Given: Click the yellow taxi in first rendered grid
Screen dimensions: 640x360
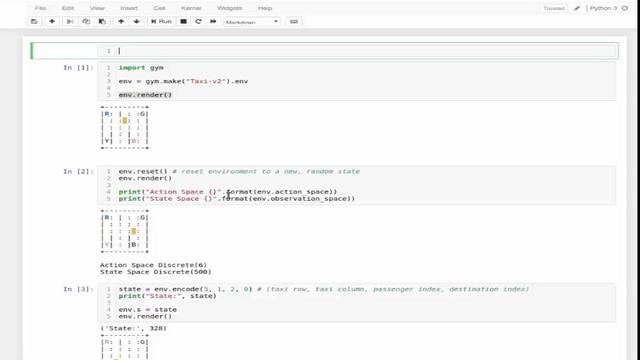Looking at the screenshot, I should coord(125,121).
